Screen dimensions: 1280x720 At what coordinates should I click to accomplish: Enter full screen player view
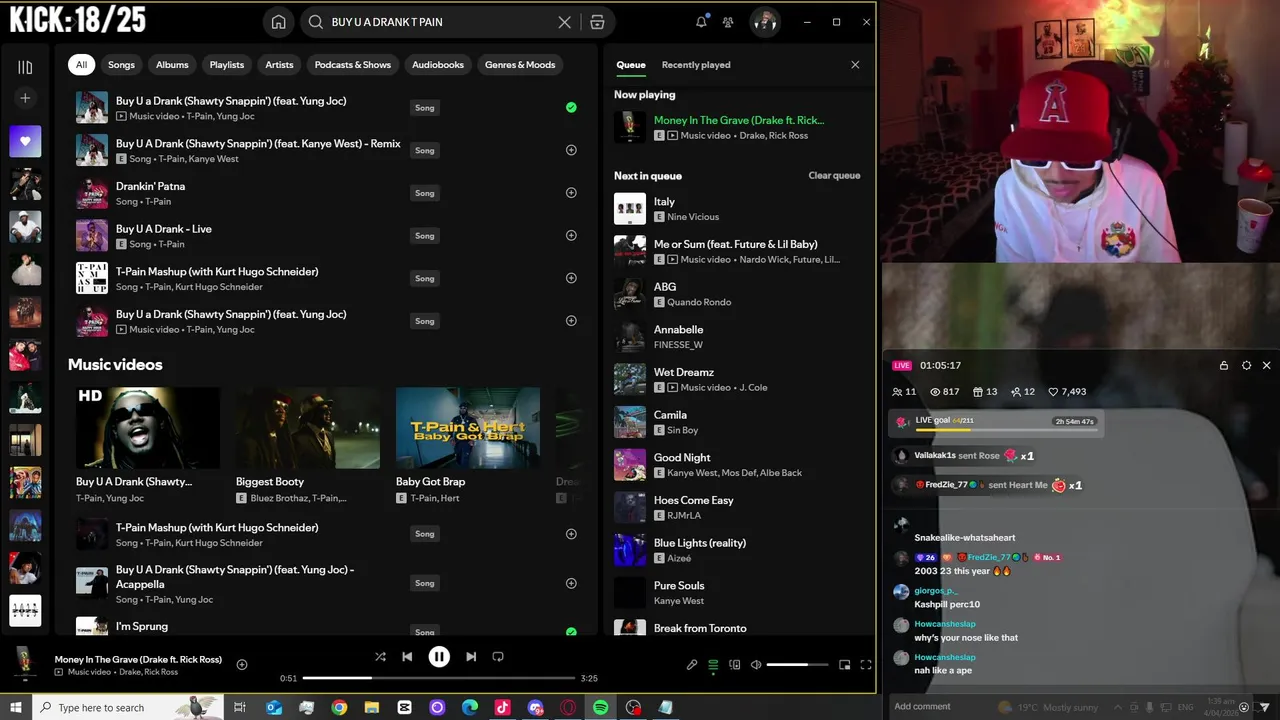coord(866,665)
